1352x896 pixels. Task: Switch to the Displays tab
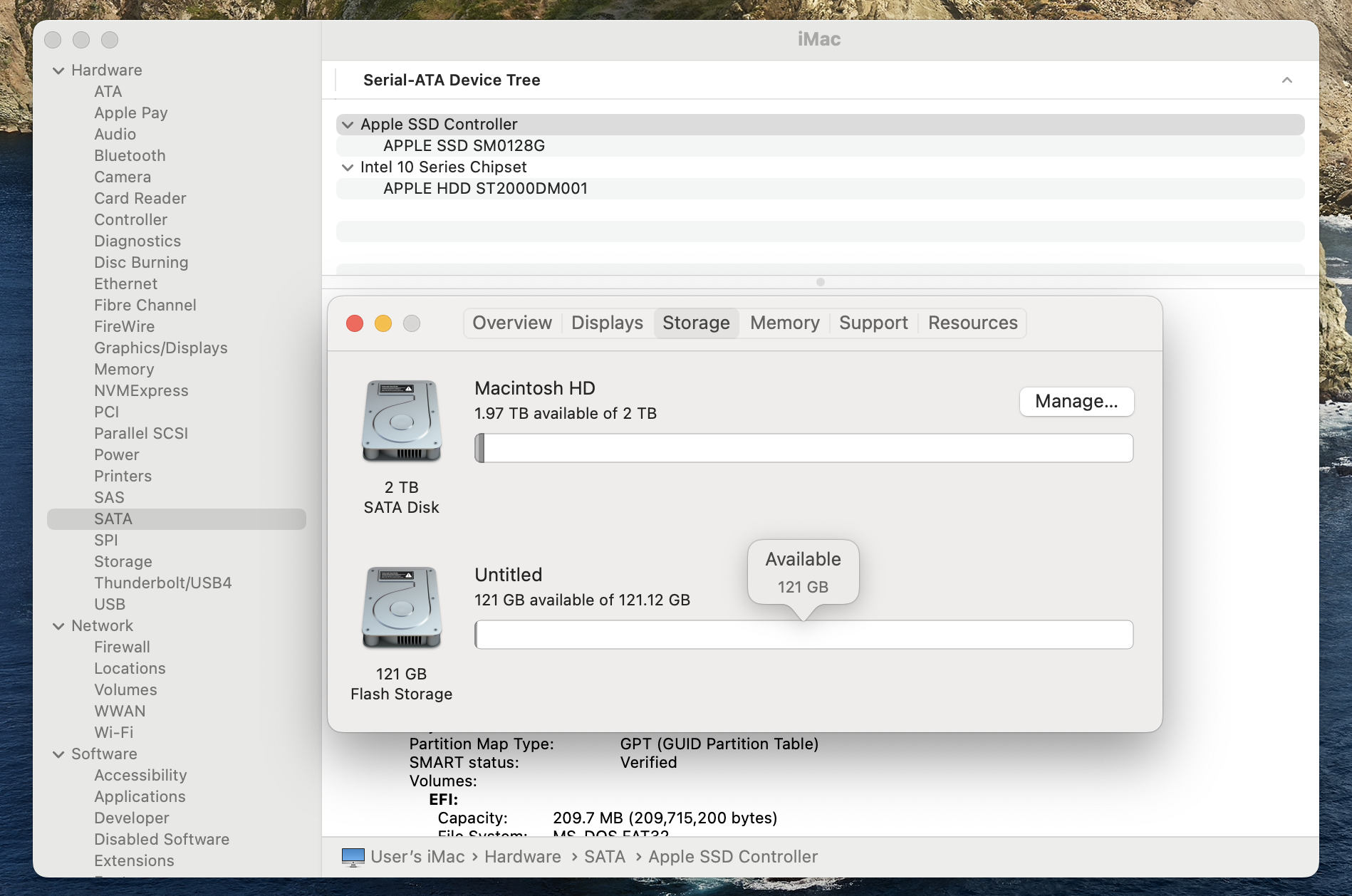[x=607, y=323]
